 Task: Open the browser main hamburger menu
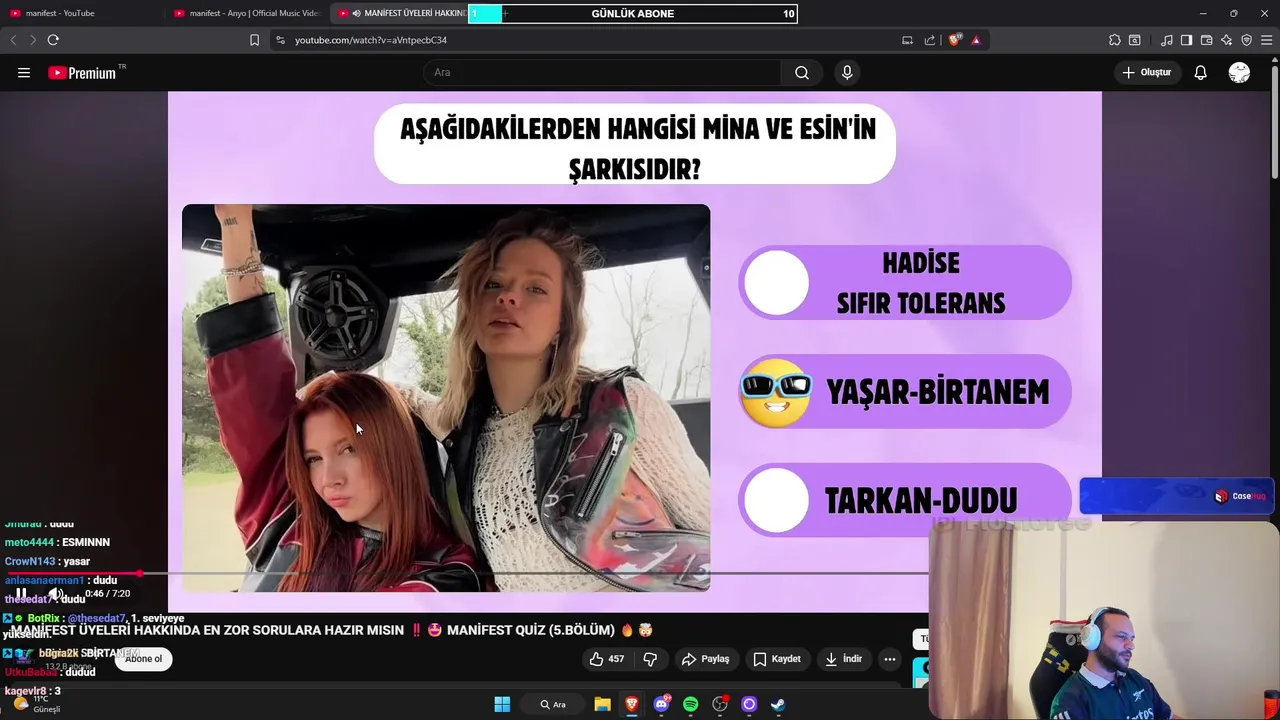[x=1267, y=40]
